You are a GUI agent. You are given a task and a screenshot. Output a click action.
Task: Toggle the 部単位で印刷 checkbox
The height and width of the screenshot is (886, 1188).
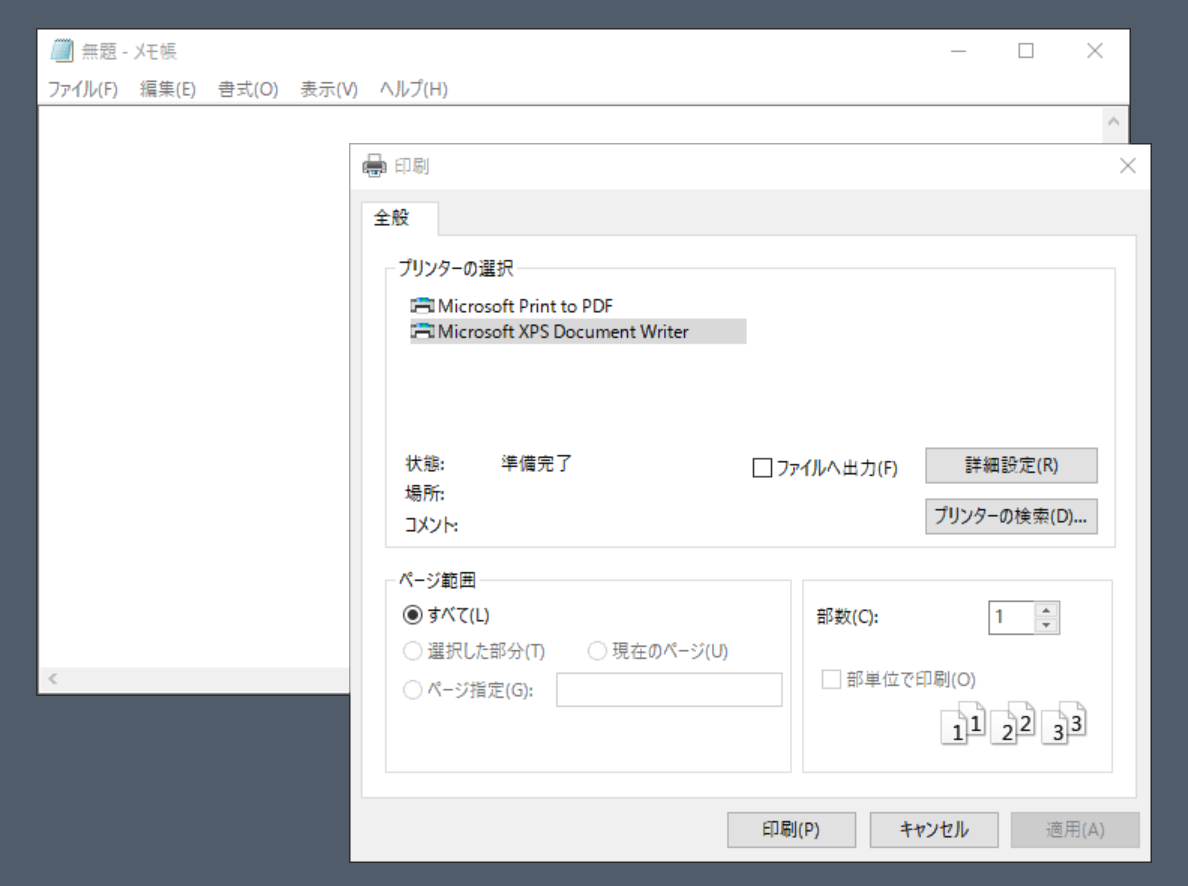click(831, 680)
